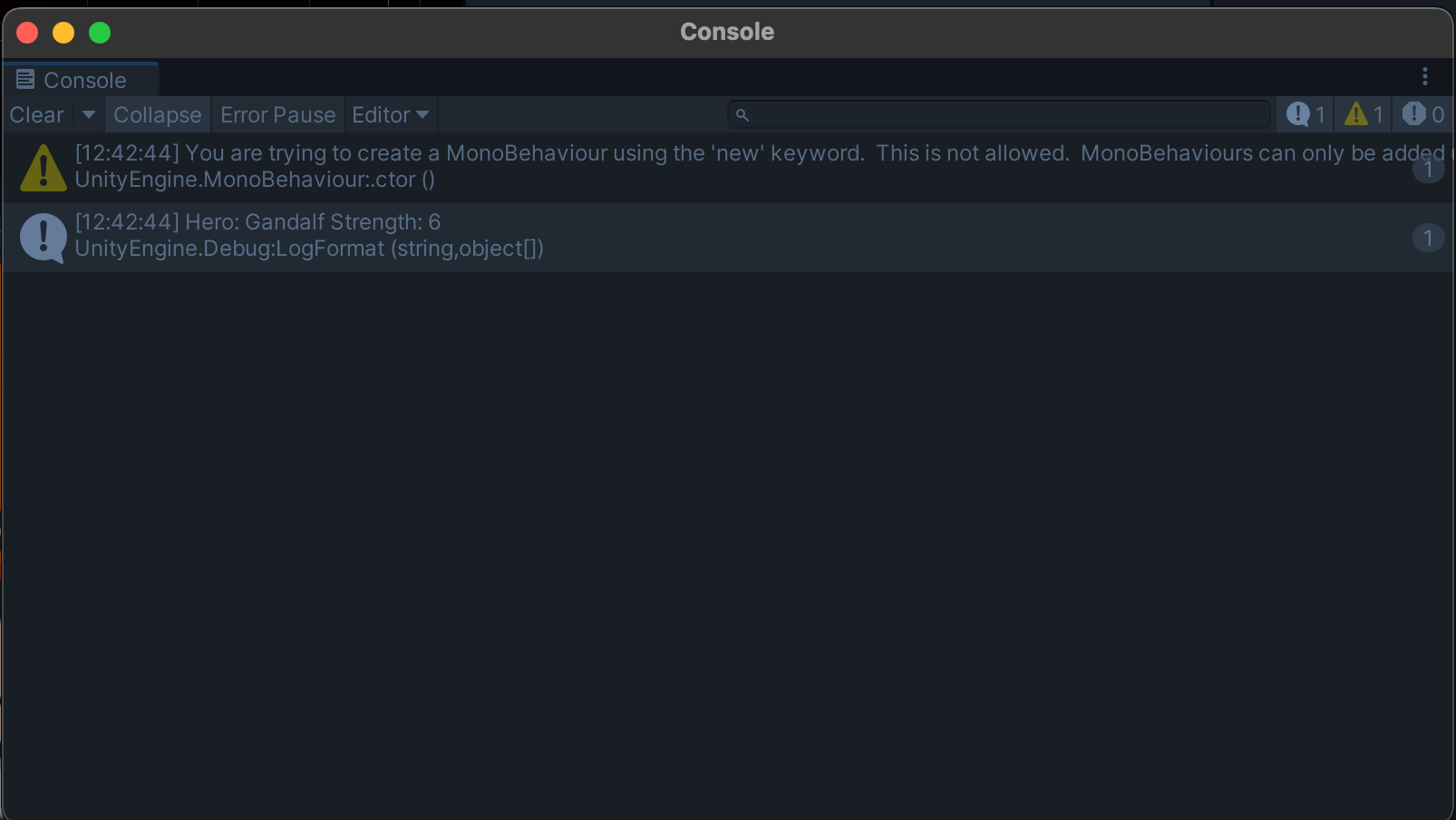This screenshot has width=1456, height=820.
Task: Click the warning triangle icon on the MonoBehaviour entry
Action: (43, 169)
